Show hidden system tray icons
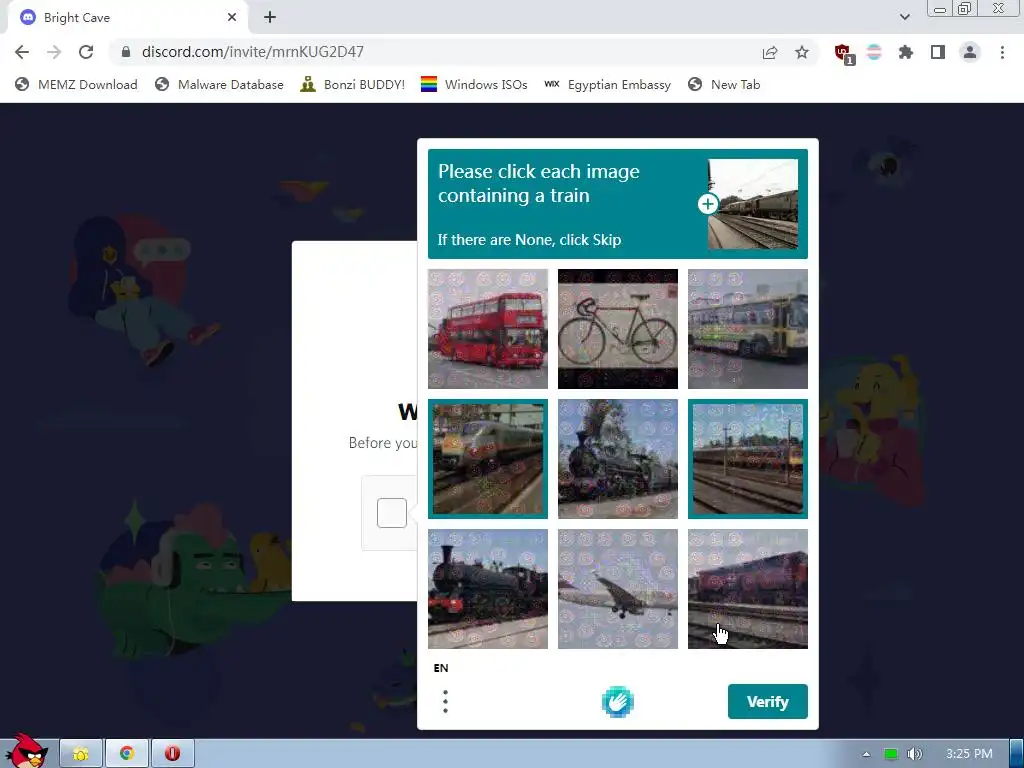The image size is (1024, 768). [x=866, y=754]
